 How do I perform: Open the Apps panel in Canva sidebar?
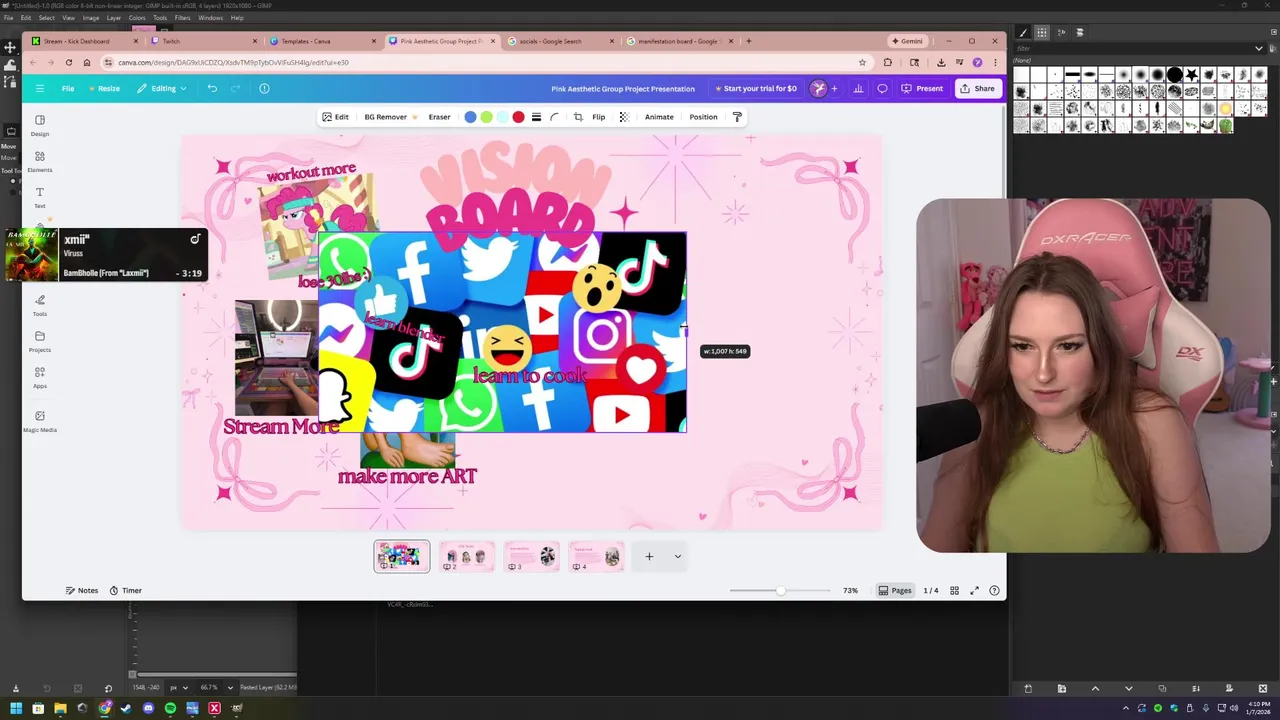[40, 377]
